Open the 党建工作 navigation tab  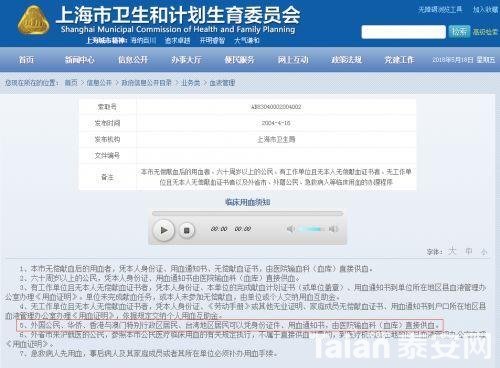399,60
